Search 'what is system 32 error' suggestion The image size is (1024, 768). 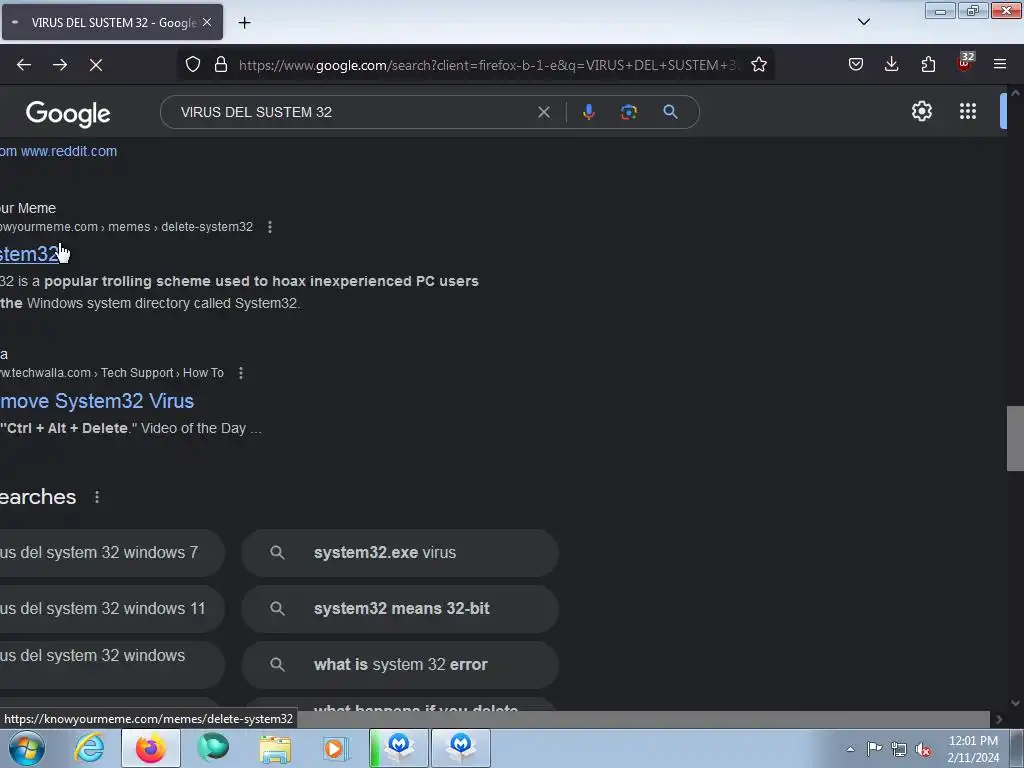pos(400,665)
